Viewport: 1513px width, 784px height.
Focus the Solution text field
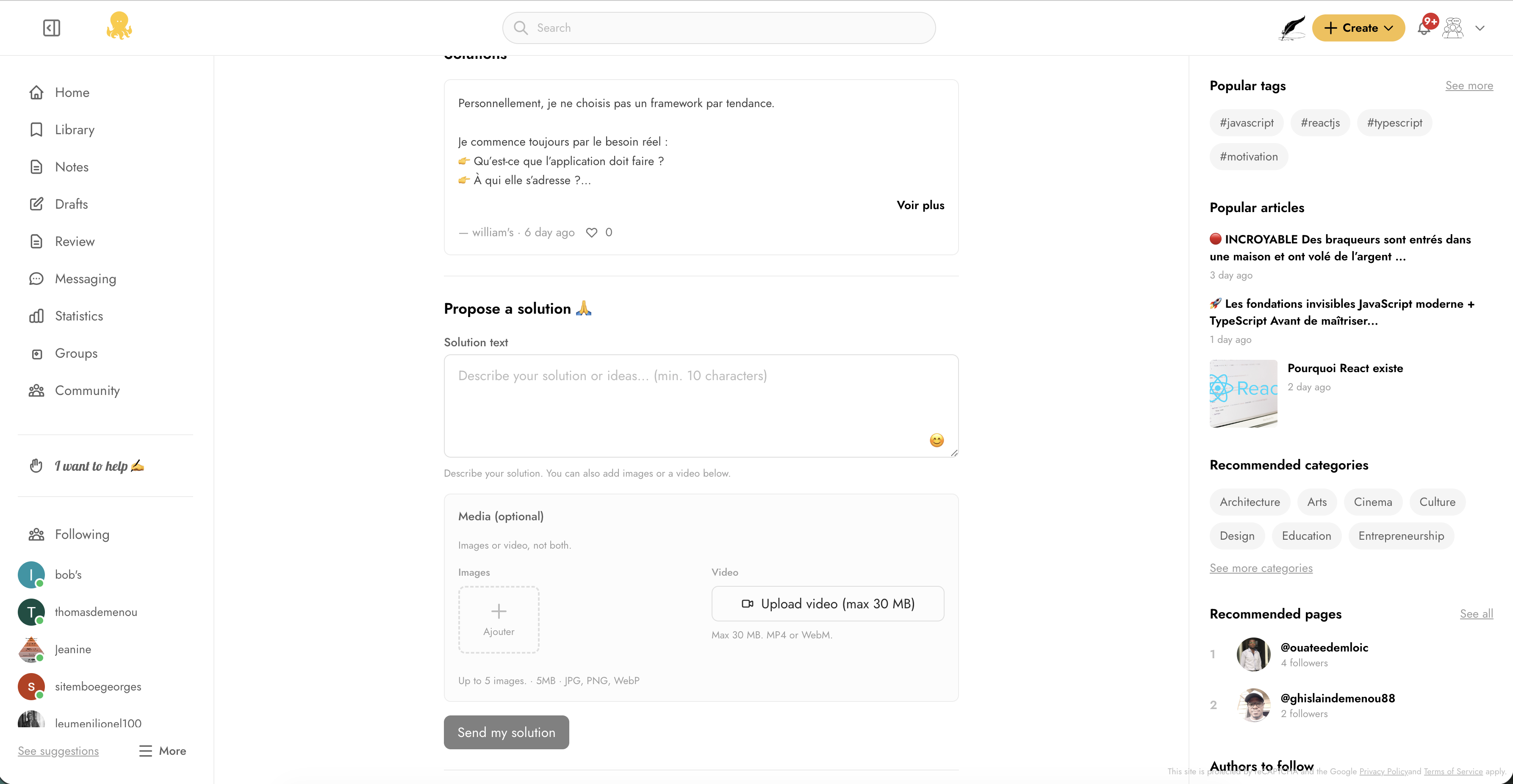click(x=701, y=406)
